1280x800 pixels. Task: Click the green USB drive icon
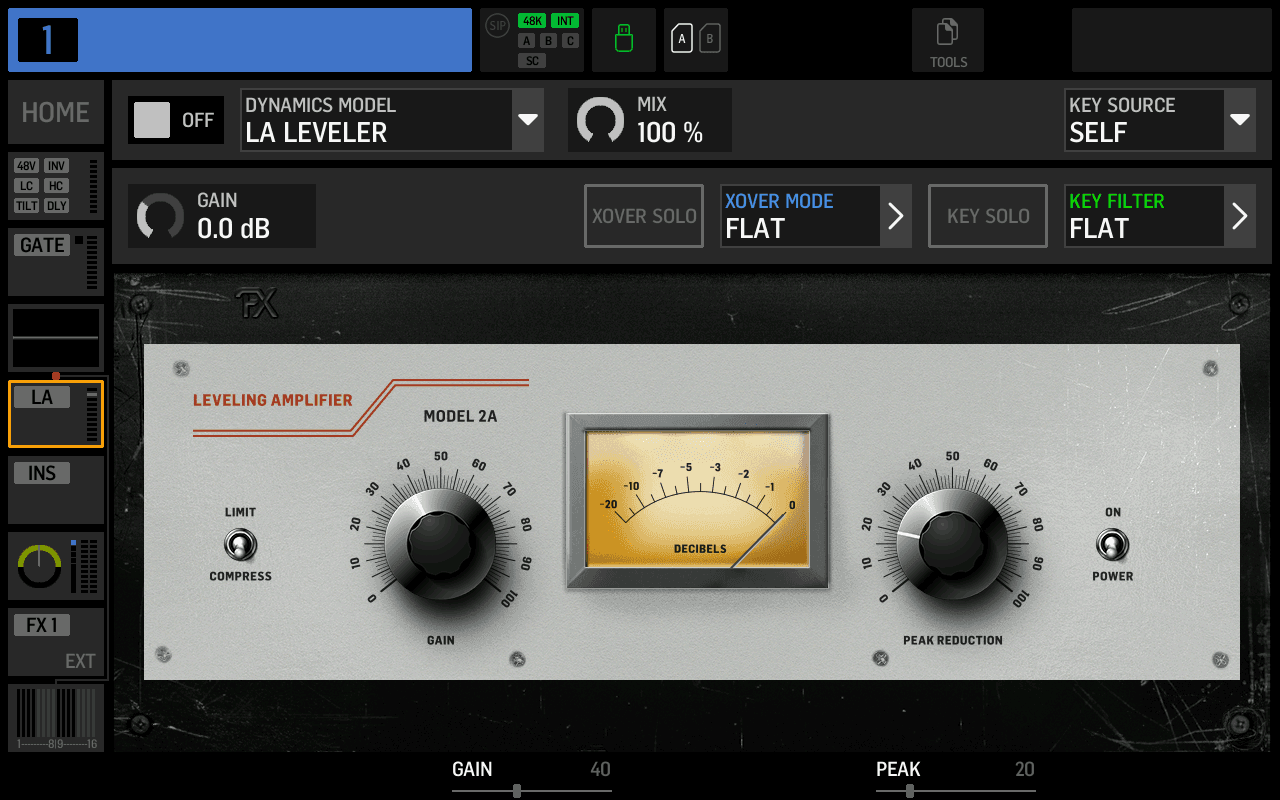point(624,40)
